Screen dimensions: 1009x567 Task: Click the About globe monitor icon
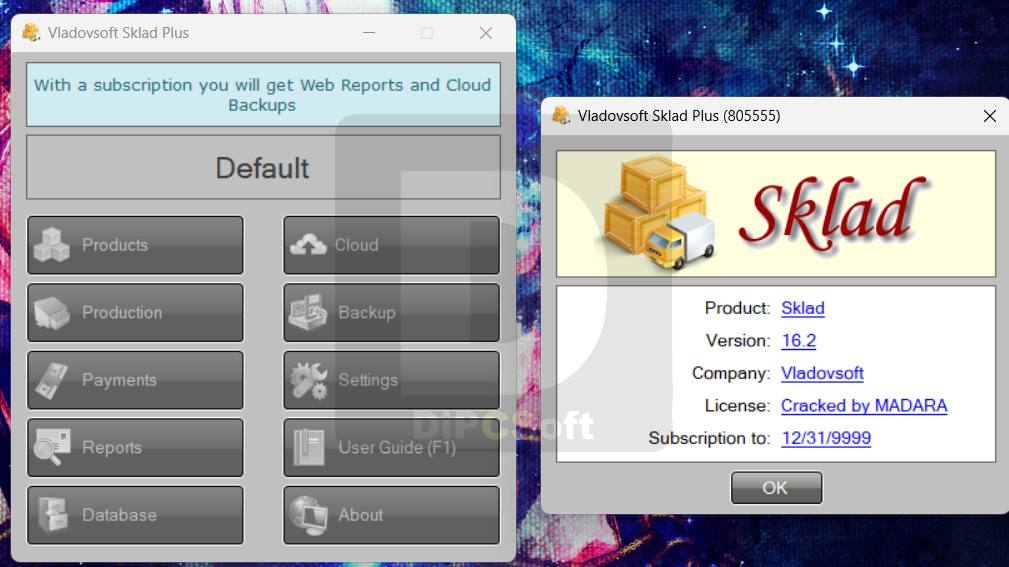click(x=308, y=515)
